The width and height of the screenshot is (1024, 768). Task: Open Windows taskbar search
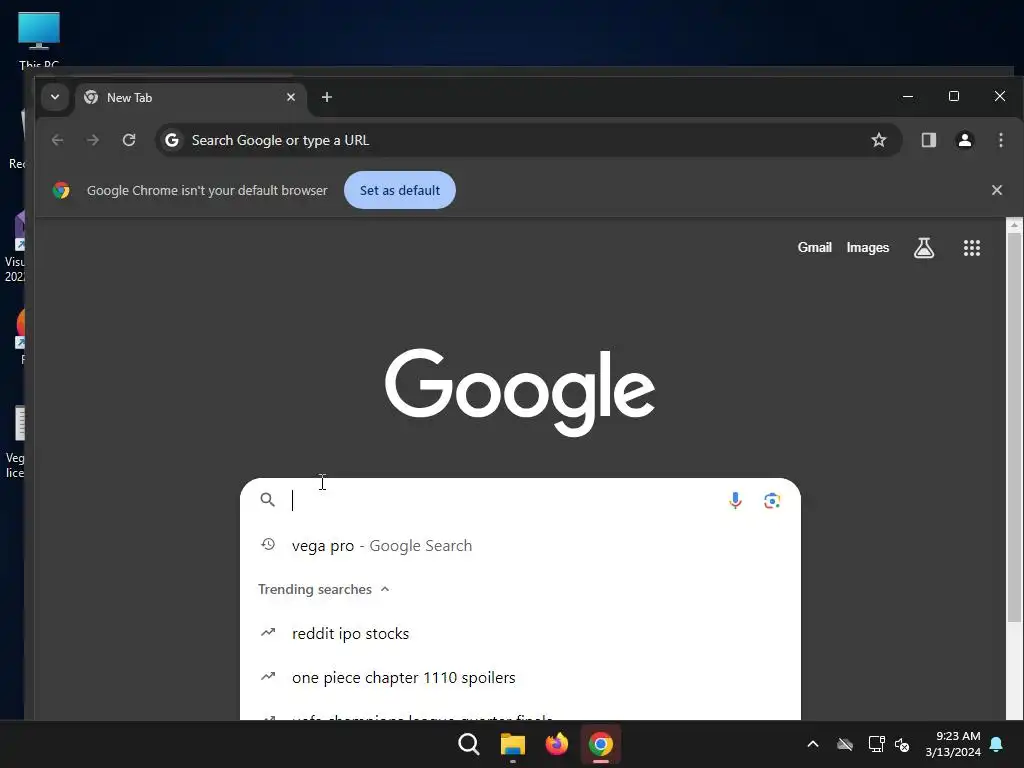click(469, 744)
